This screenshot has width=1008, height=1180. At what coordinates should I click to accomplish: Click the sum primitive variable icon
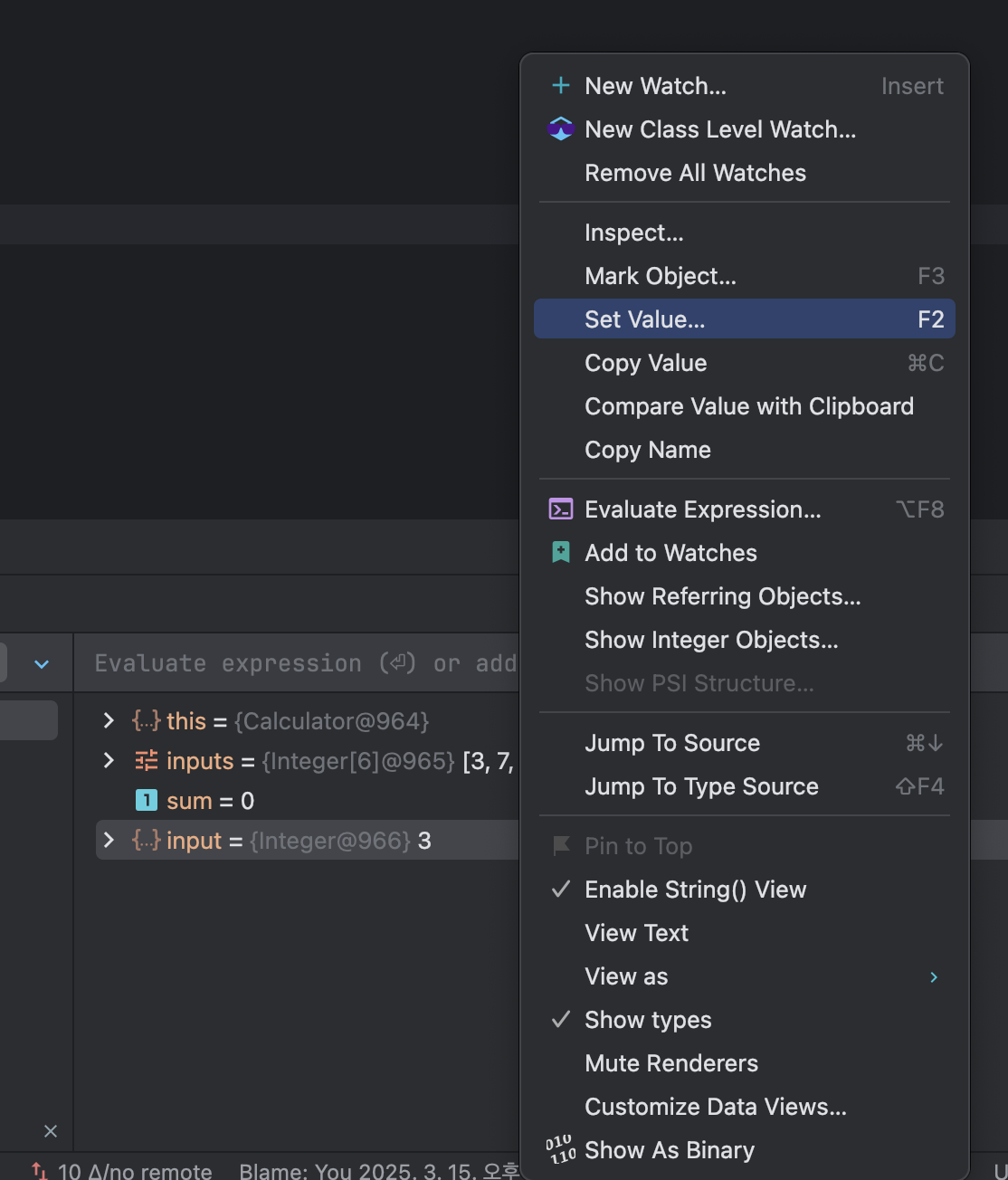pyautogui.click(x=147, y=801)
